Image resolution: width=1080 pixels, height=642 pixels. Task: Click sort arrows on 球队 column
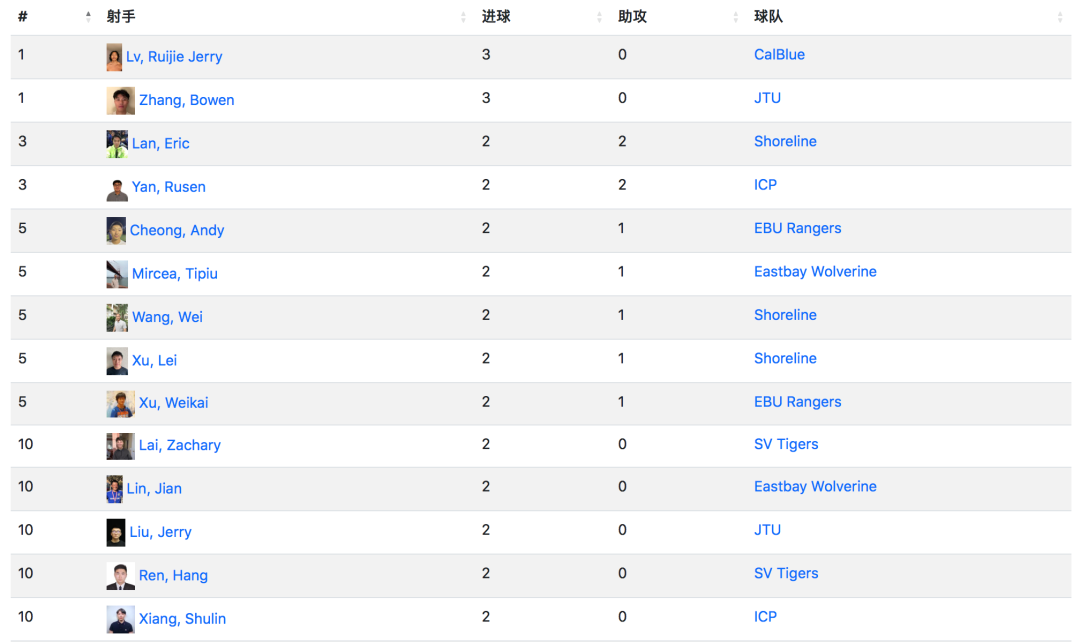coord(1060,17)
